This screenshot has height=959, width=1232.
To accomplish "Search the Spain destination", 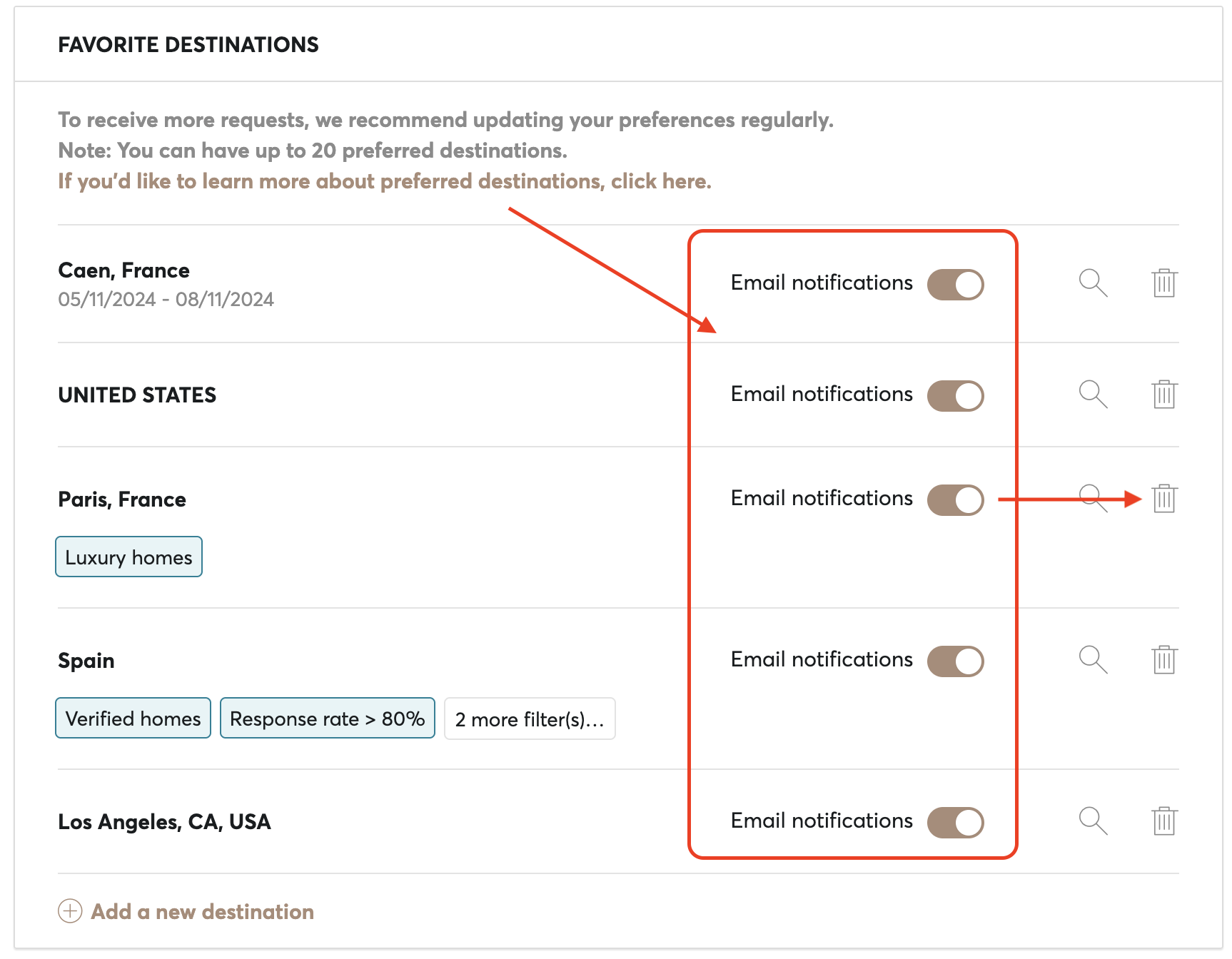I will 1092,660.
